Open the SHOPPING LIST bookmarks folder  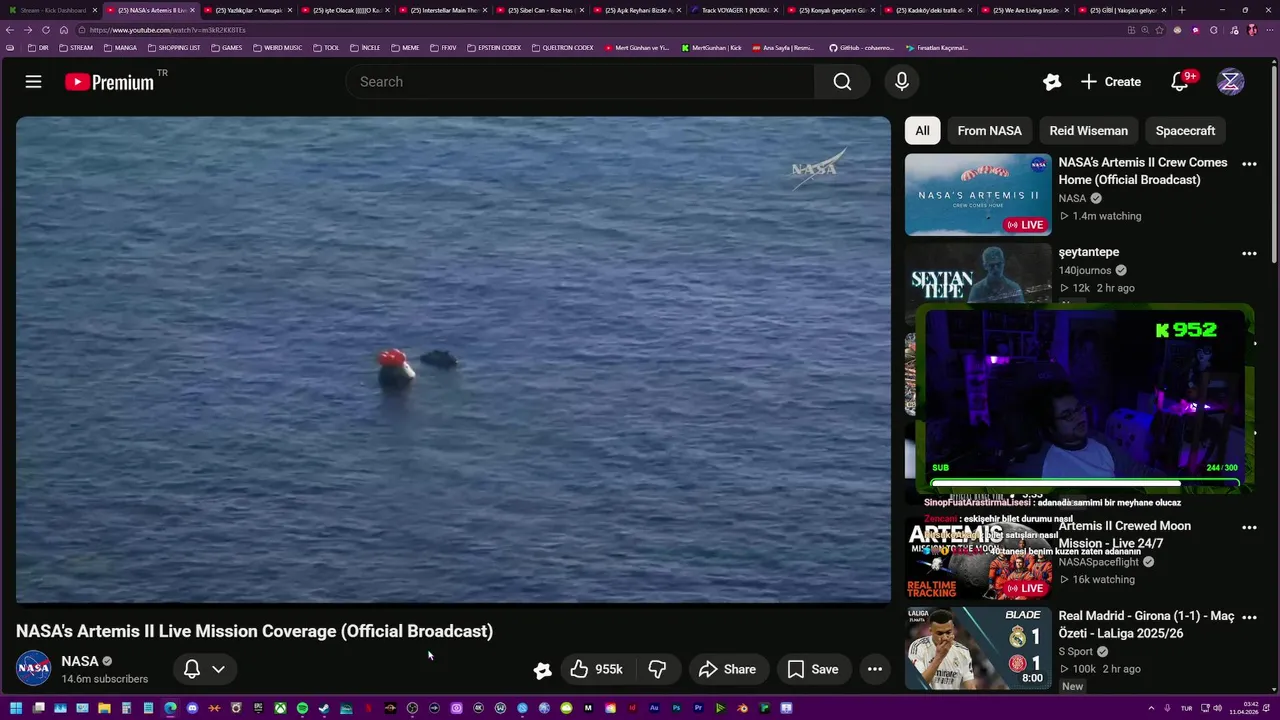tap(173, 48)
